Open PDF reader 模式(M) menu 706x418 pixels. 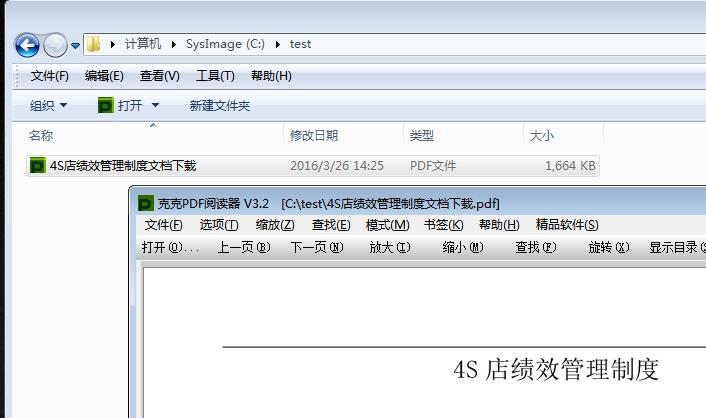coord(388,225)
